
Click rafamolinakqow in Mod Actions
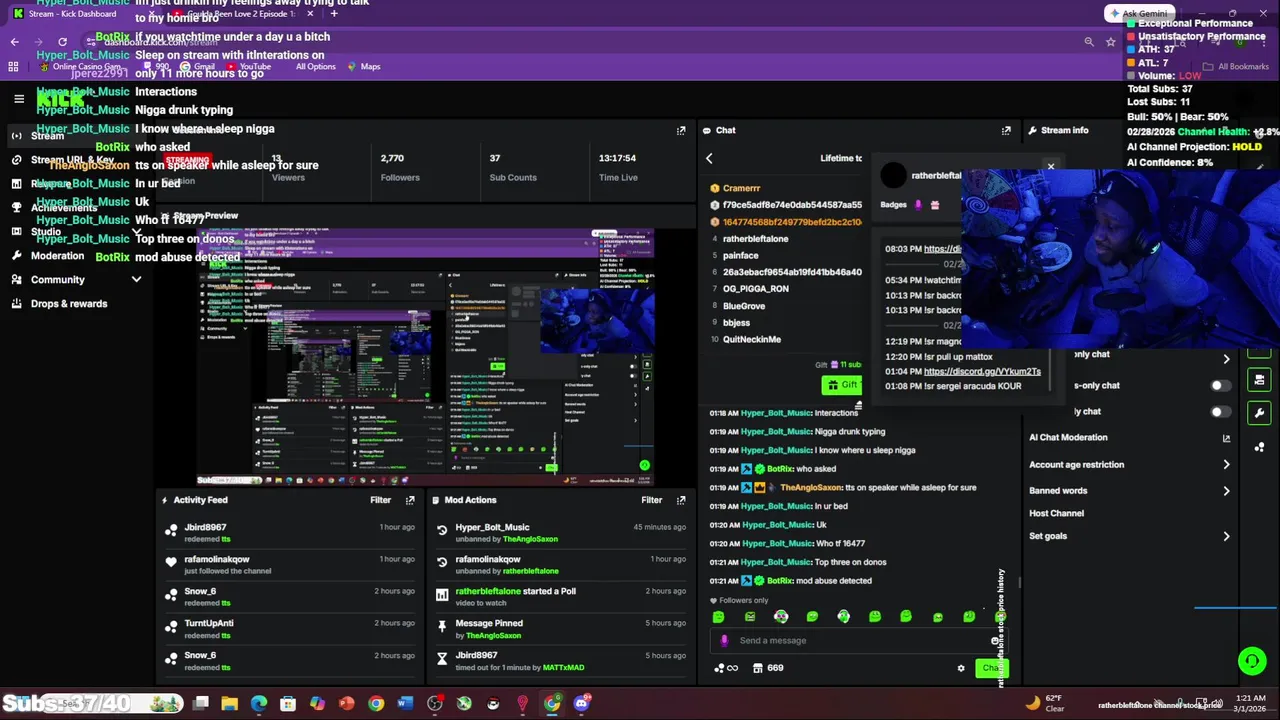pos(488,559)
